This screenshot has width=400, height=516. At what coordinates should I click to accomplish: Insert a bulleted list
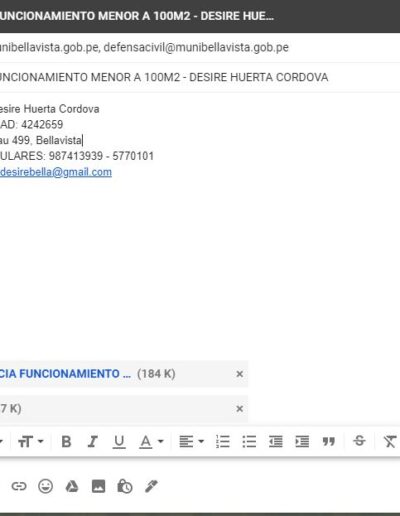click(249, 442)
